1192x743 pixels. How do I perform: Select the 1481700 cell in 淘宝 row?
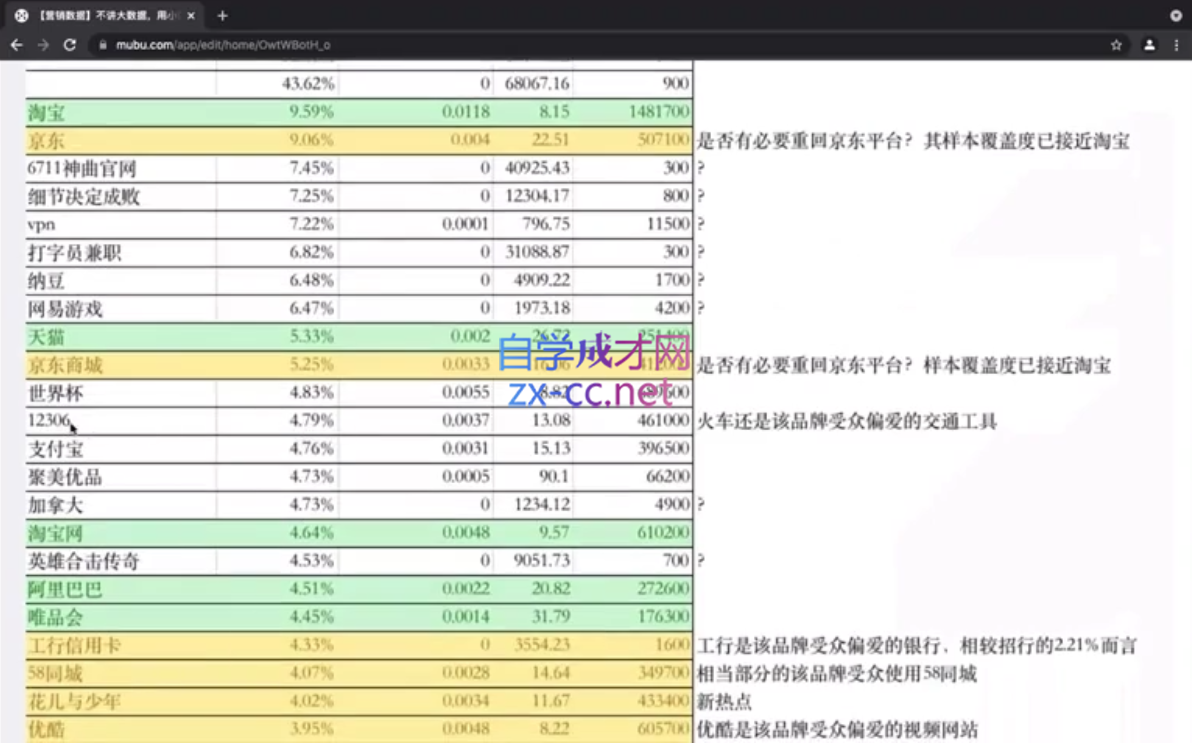pos(632,112)
